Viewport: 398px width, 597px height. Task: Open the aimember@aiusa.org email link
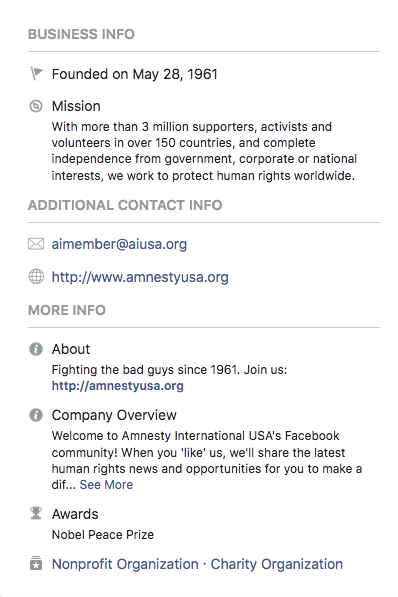(119, 244)
